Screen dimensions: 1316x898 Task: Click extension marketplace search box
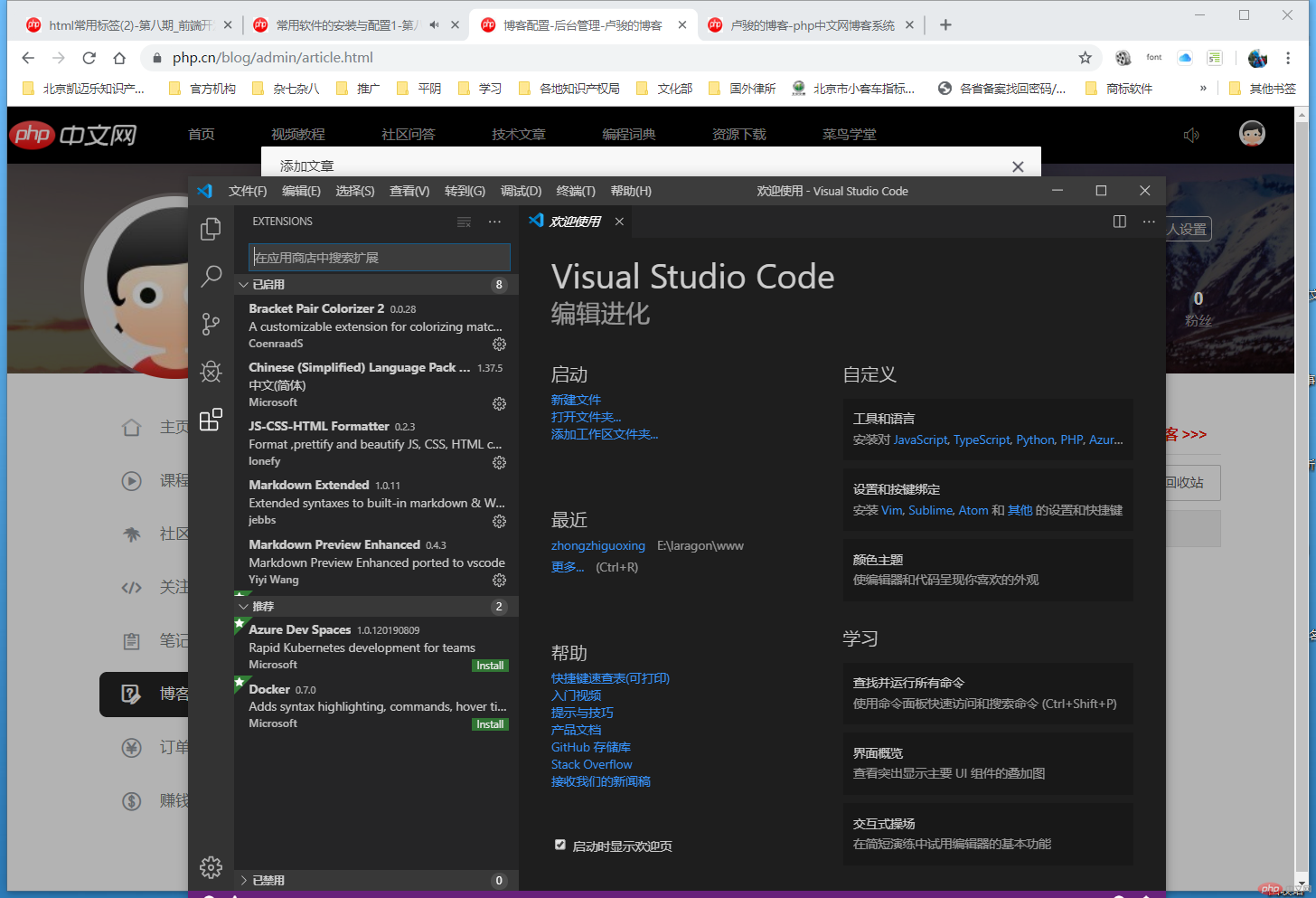click(380, 258)
